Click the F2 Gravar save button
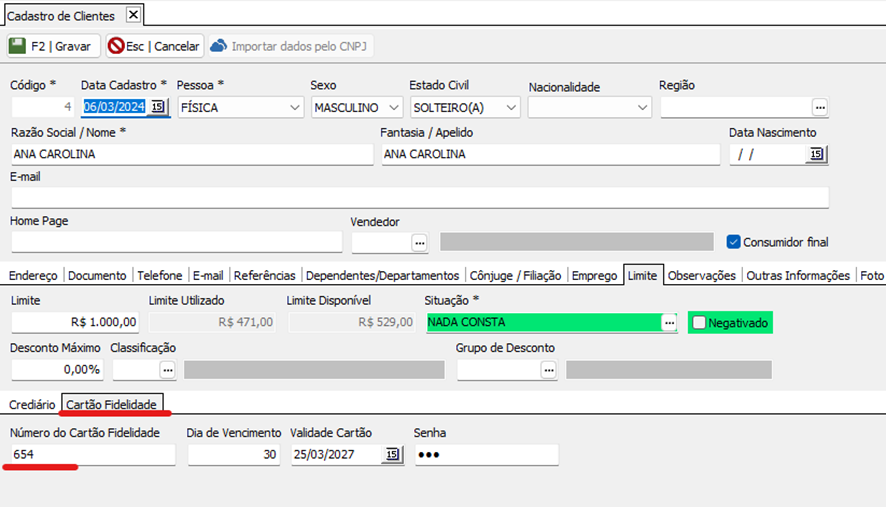Viewport: 886px width, 507px height. (x=53, y=46)
